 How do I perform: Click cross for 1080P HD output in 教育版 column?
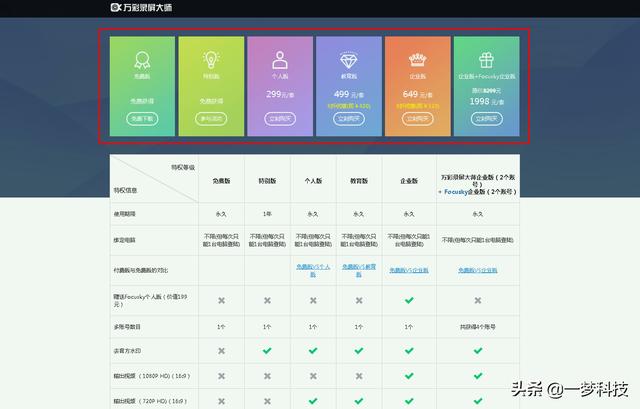click(359, 376)
